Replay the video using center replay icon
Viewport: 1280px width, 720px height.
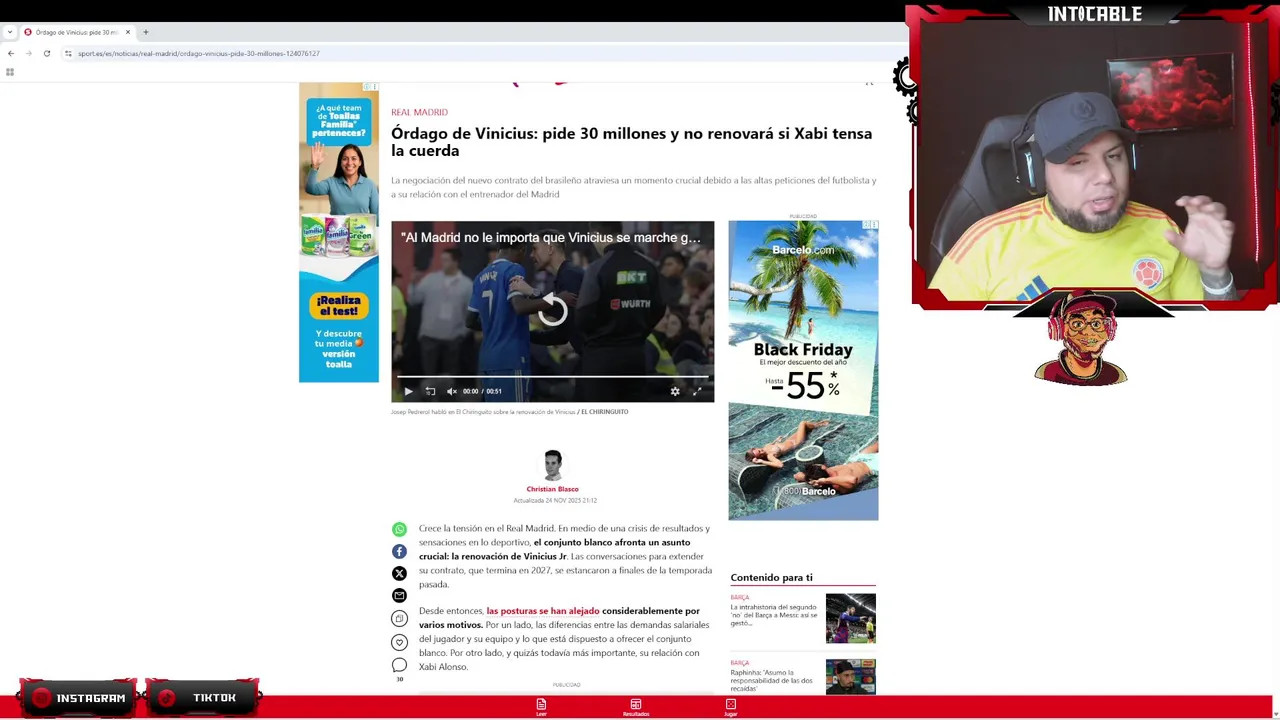coord(552,311)
